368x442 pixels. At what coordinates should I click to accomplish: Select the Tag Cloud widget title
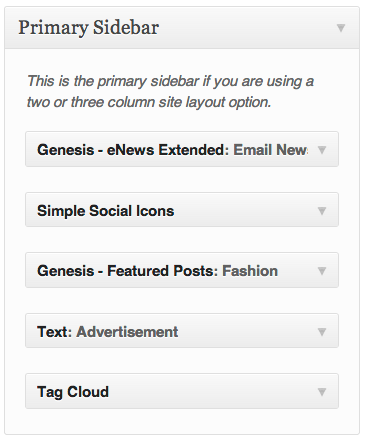73,392
